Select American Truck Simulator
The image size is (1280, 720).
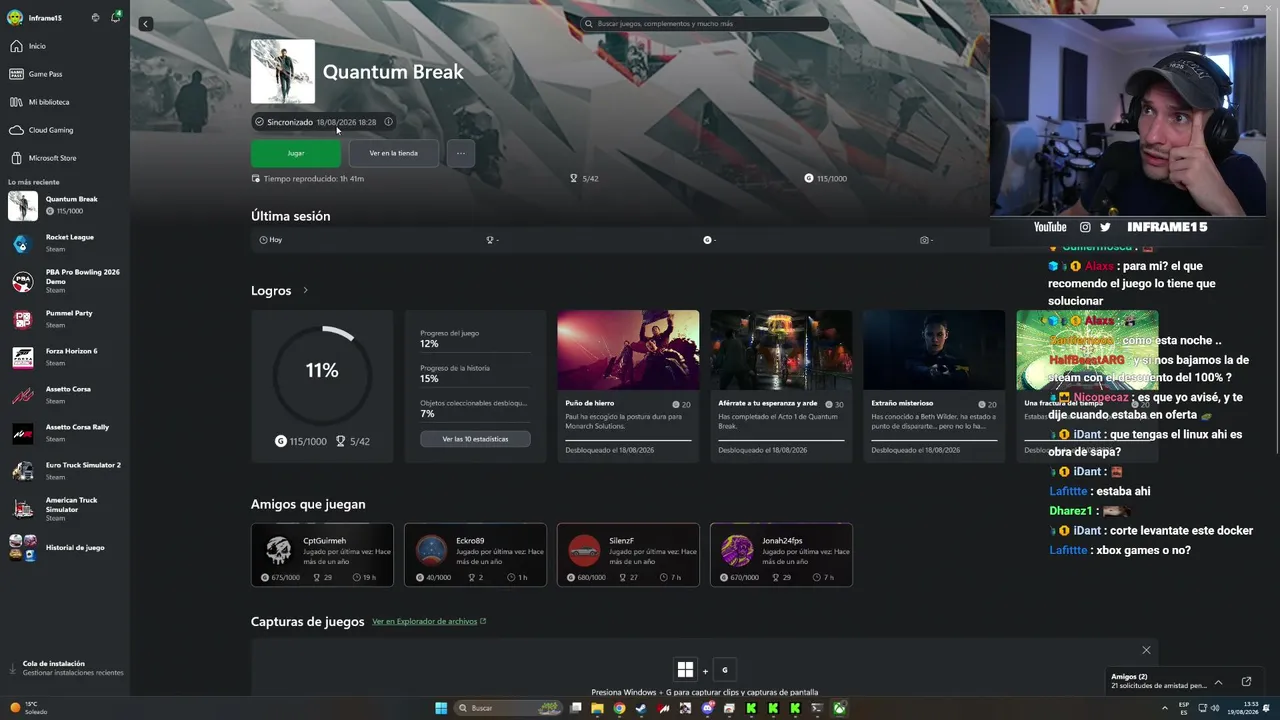coord(65,509)
